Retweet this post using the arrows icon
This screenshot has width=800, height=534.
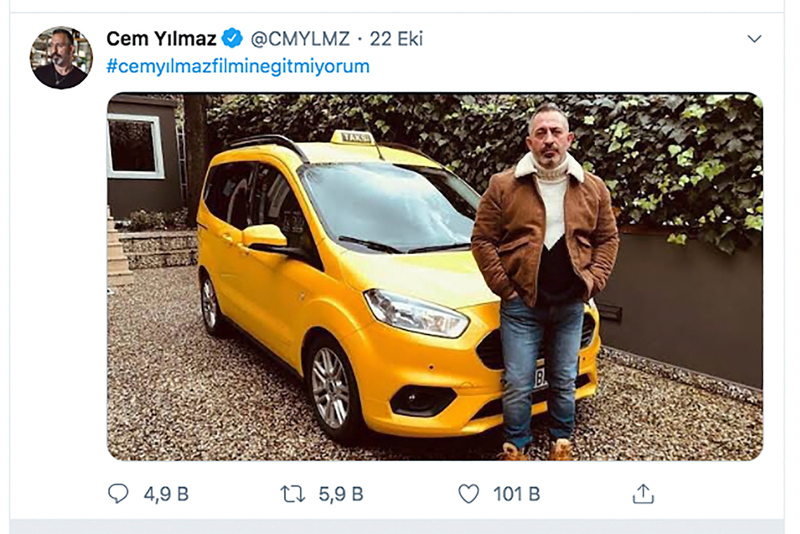[293, 493]
